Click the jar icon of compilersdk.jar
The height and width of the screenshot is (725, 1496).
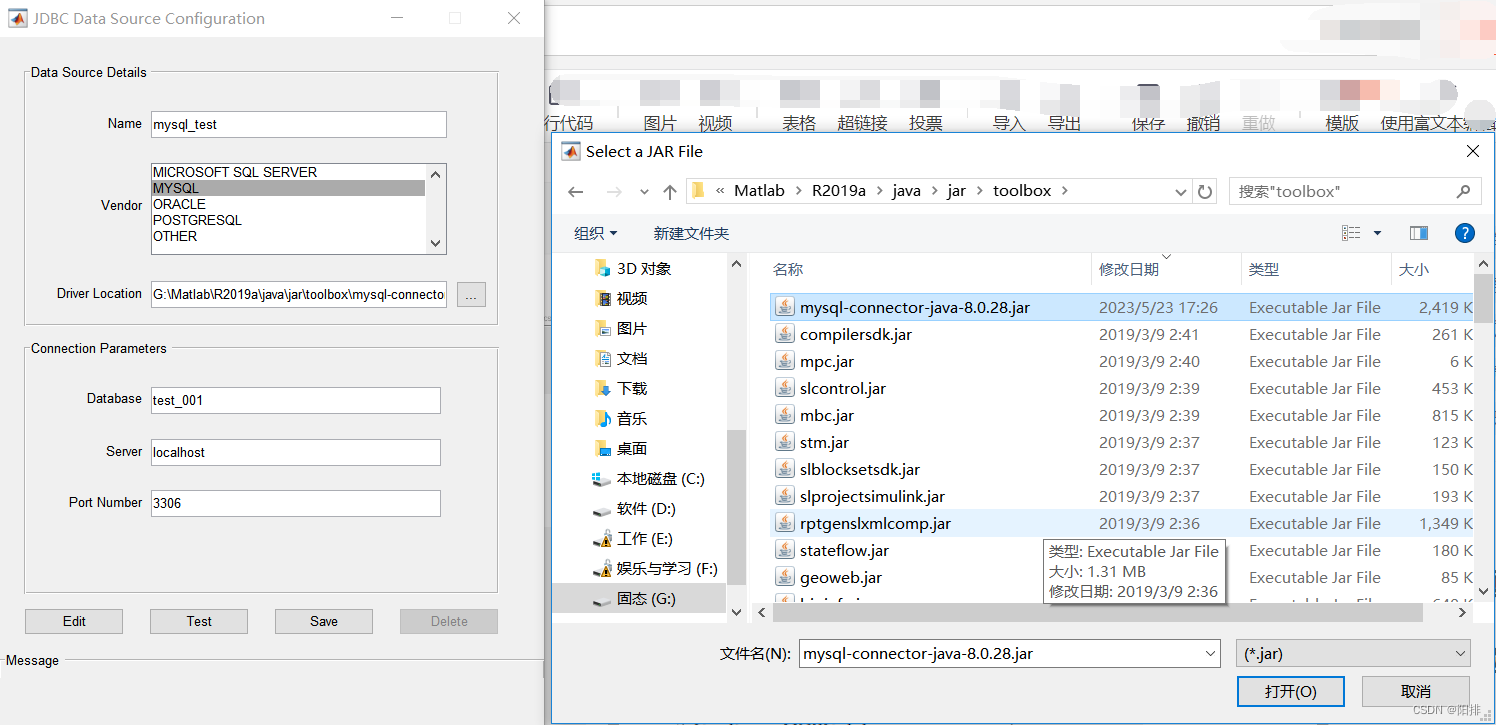click(x=785, y=335)
